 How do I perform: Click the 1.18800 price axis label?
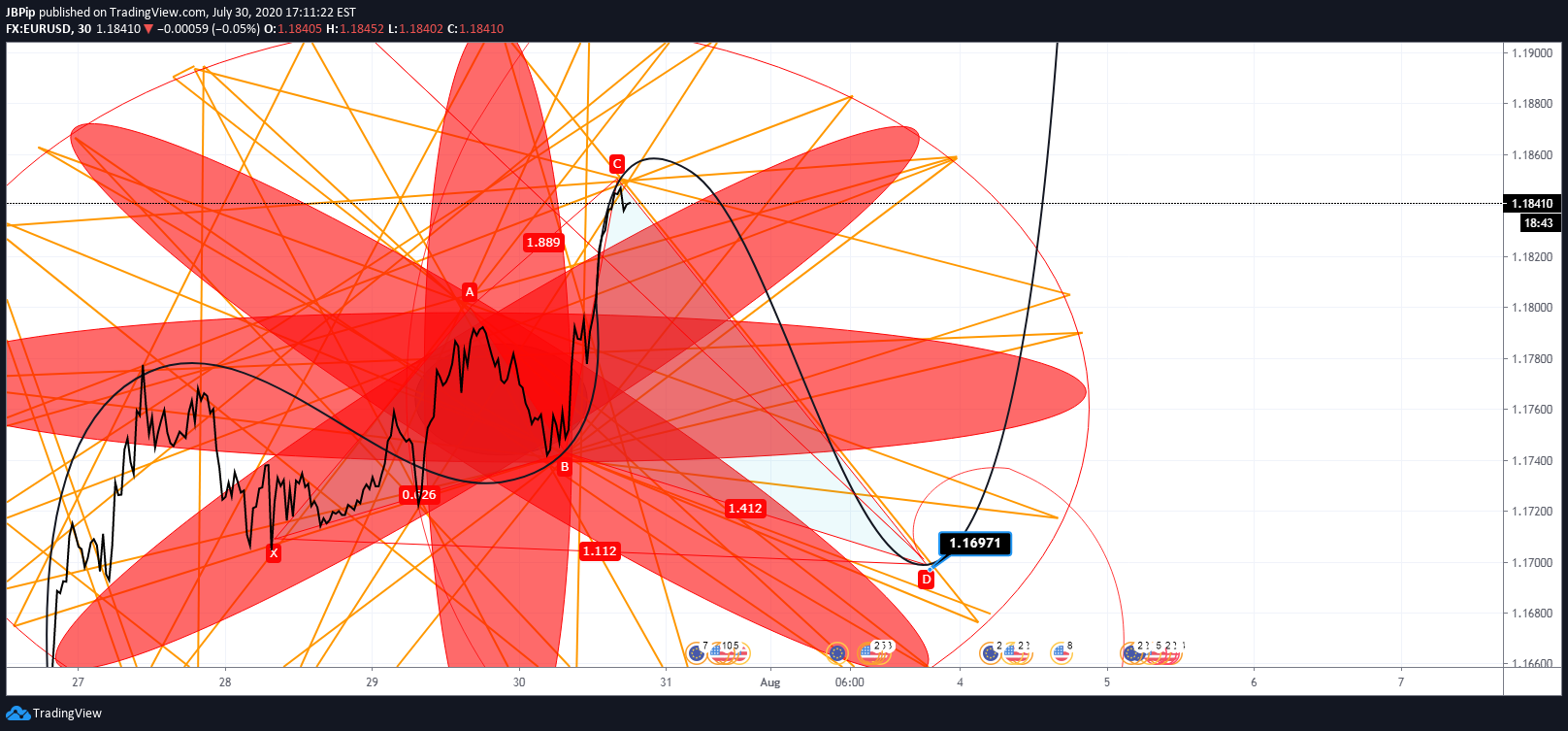point(1532,104)
